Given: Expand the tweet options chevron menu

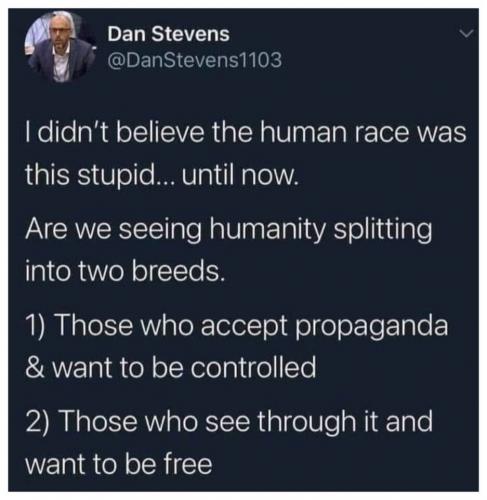Looking at the screenshot, I should (x=465, y=33).
